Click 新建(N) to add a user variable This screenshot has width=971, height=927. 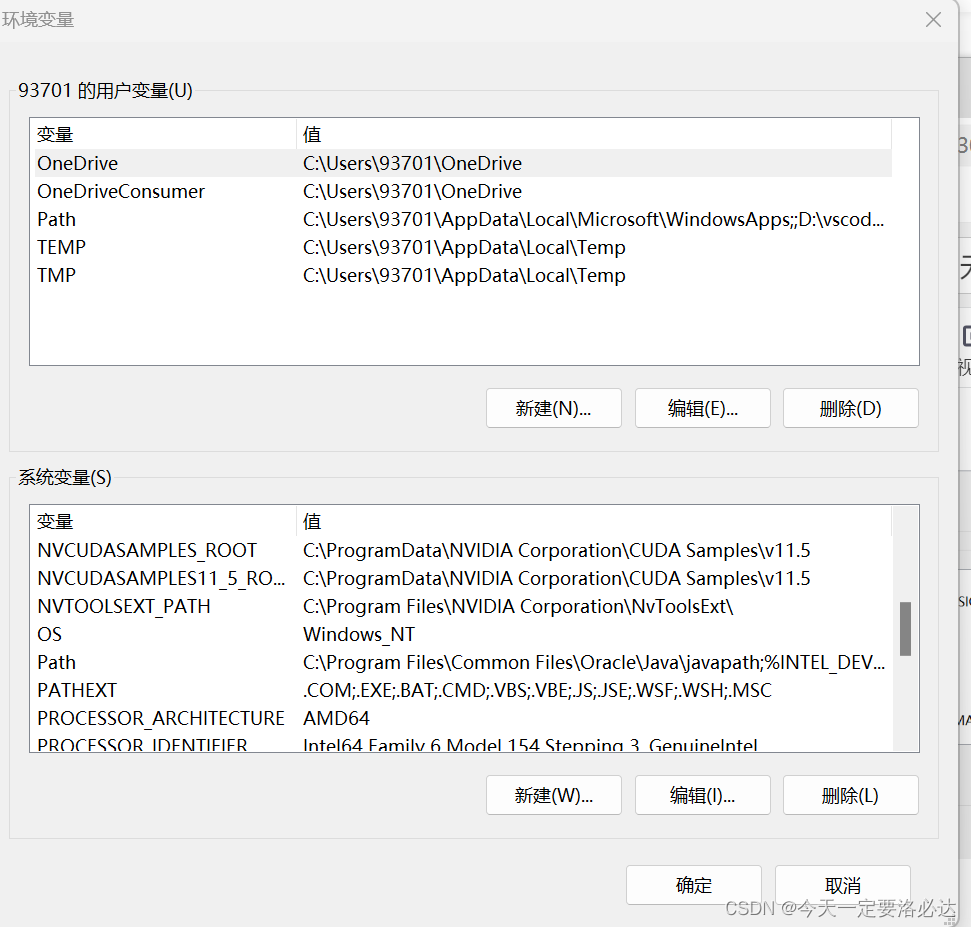coord(553,408)
